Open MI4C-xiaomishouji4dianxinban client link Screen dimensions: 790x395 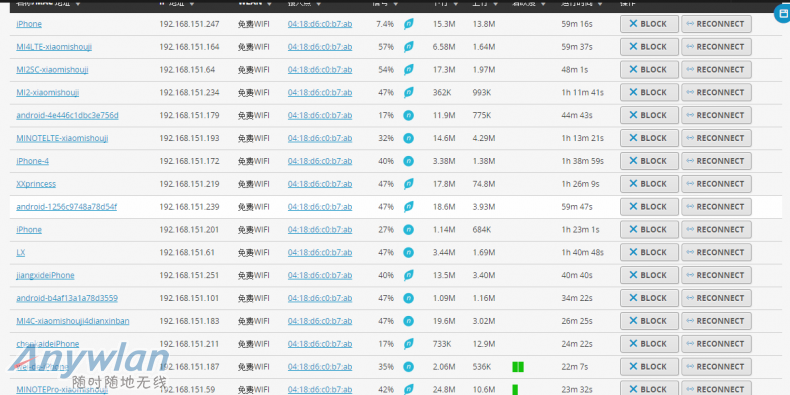pyautogui.click(x=73, y=321)
